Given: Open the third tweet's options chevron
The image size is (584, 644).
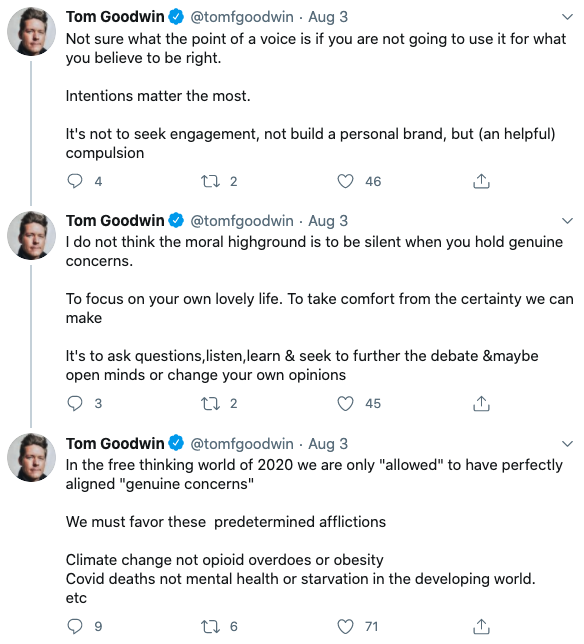Looking at the screenshot, I should (567, 444).
